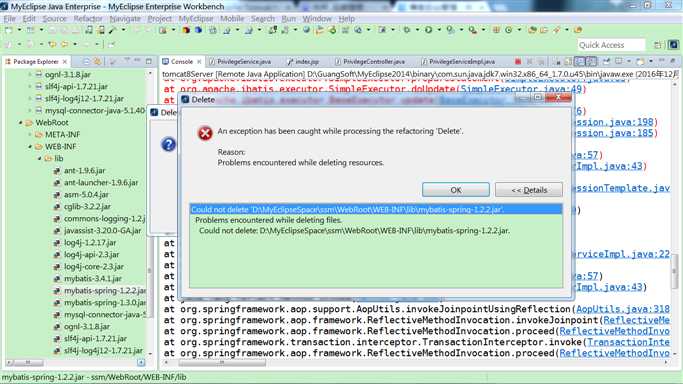The image size is (683, 384).
Task: Collapse the lib folder node
Action: 40,158
